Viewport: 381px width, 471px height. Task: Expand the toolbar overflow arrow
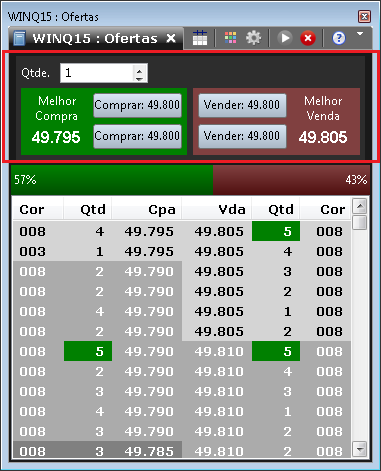pos(360,34)
